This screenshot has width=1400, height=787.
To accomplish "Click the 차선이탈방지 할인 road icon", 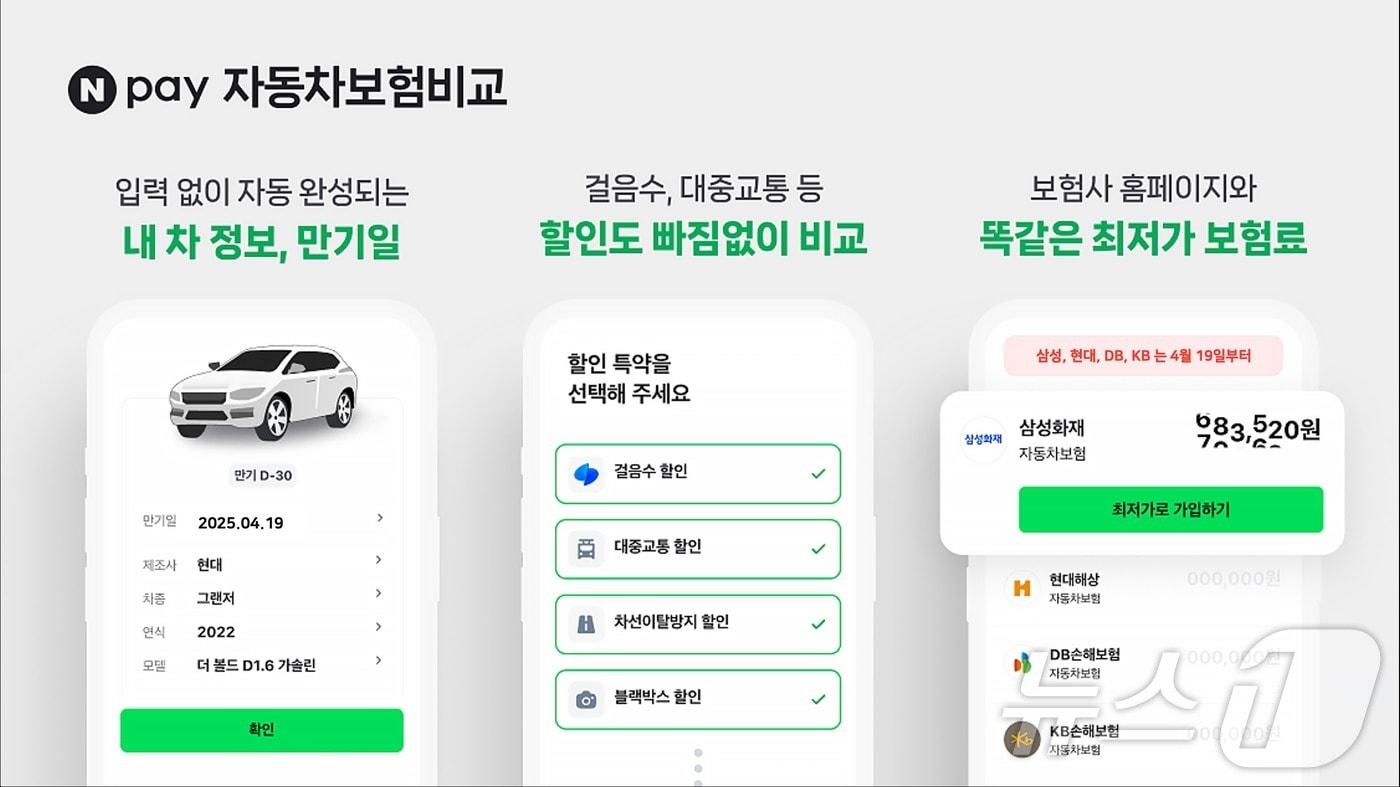I will (x=586, y=624).
